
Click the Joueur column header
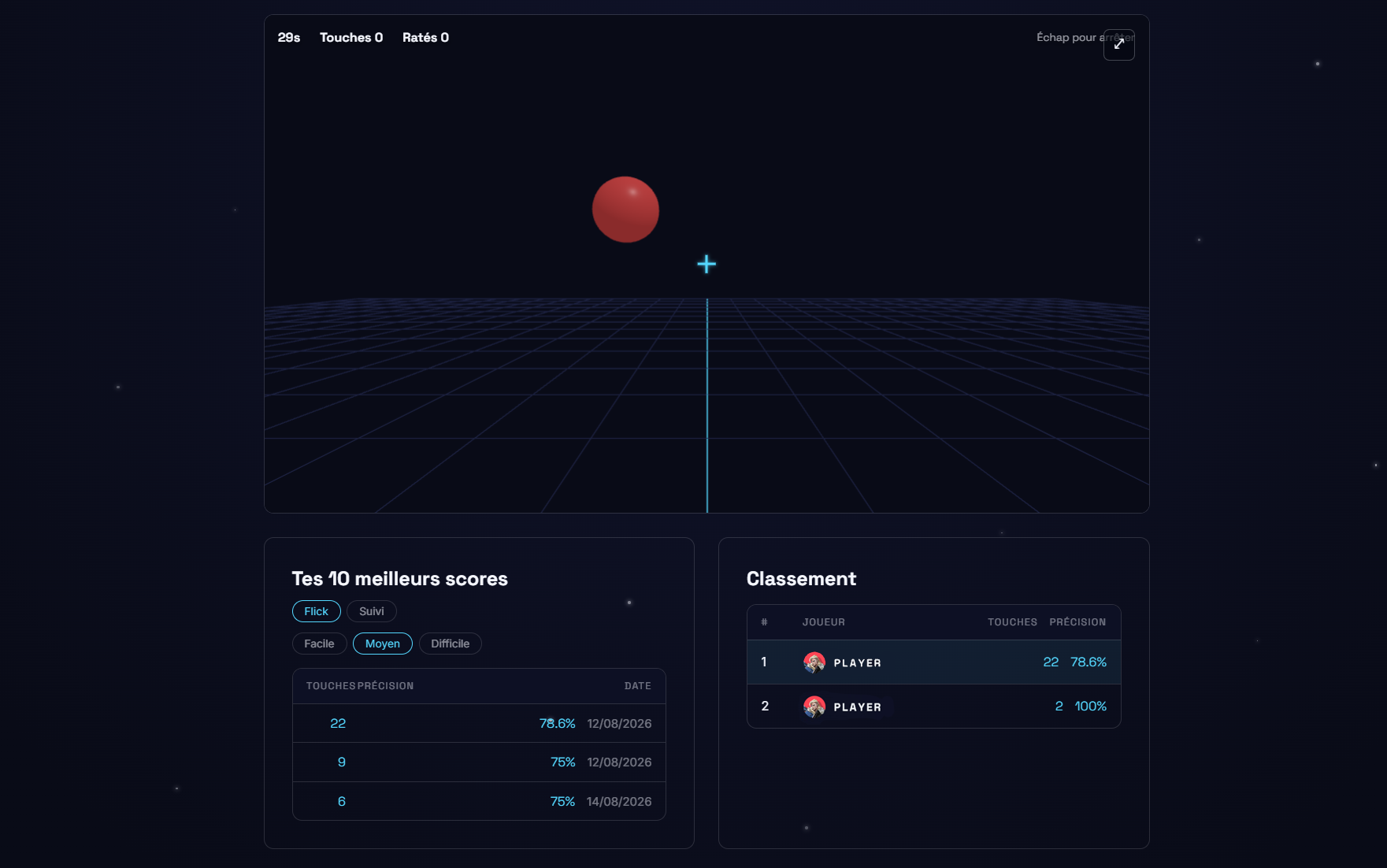(824, 622)
